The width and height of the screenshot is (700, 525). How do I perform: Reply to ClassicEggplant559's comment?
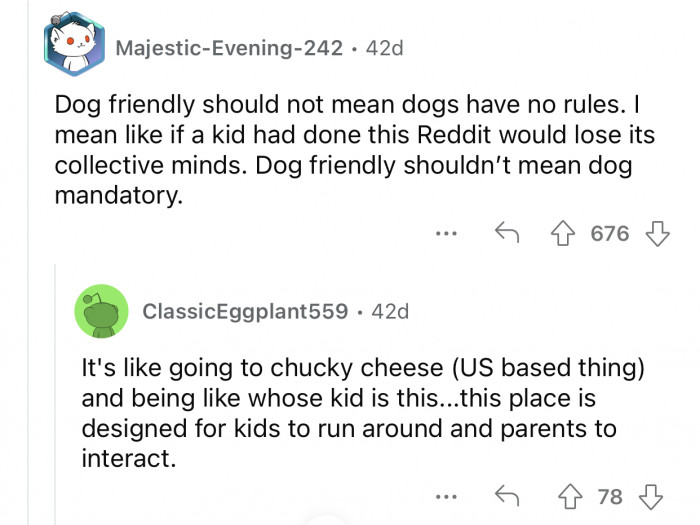click(x=505, y=497)
